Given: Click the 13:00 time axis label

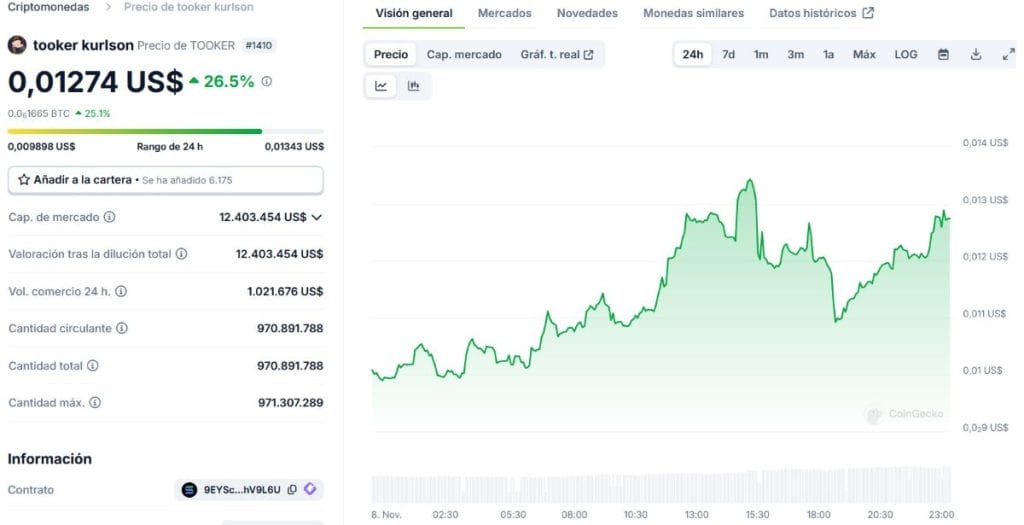Looking at the screenshot, I should click(696, 515).
